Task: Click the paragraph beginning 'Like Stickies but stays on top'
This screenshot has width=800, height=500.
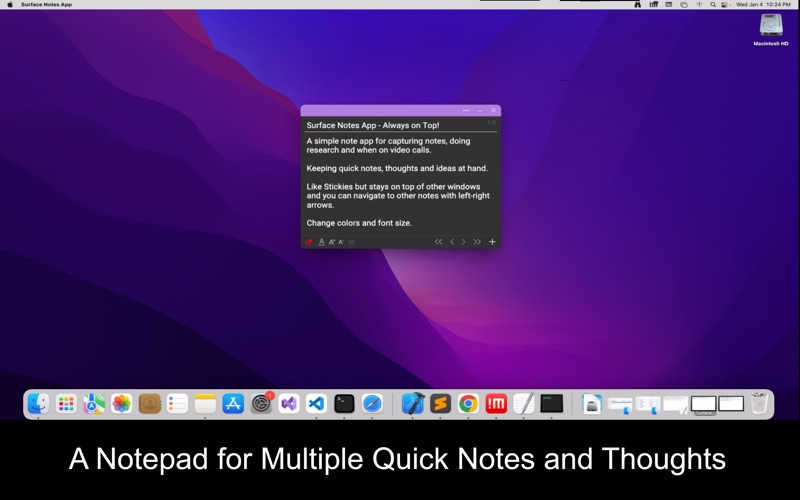Action: tap(398, 196)
